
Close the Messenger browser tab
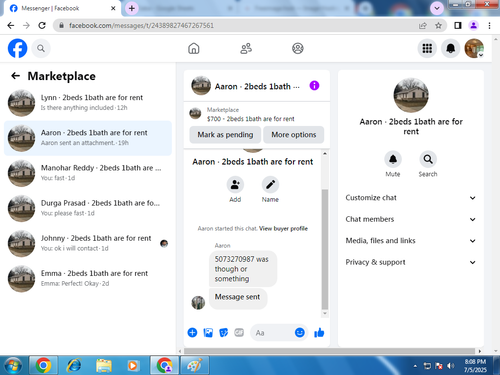(113, 8)
